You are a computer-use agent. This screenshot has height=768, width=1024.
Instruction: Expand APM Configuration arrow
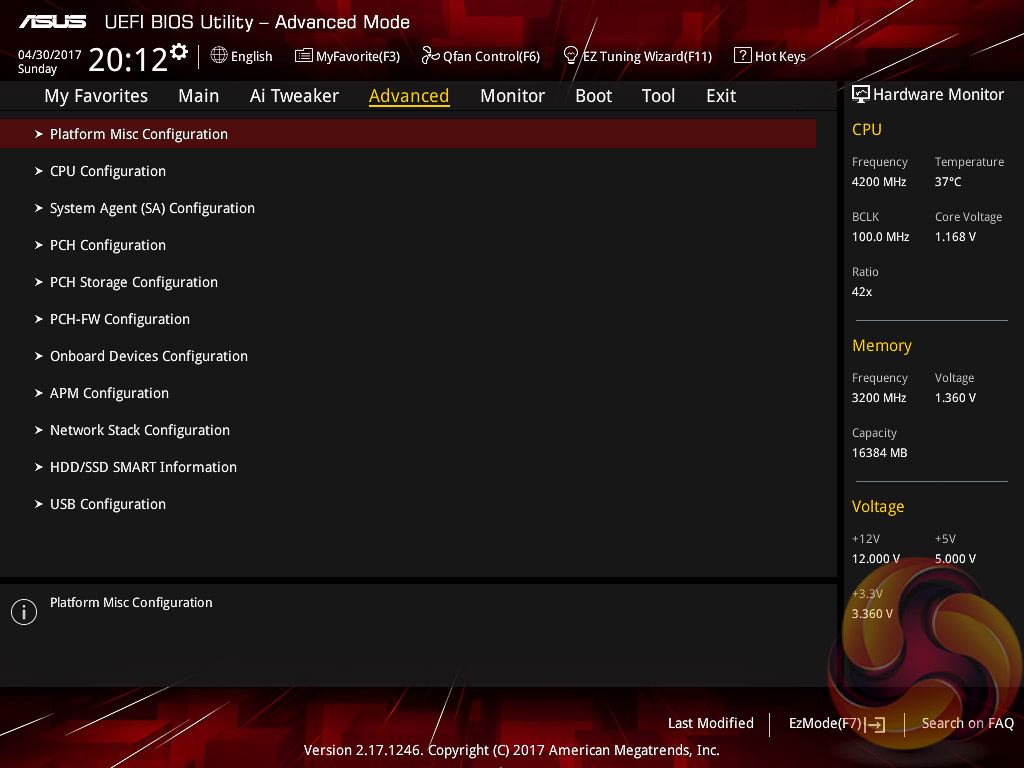(x=39, y=393)
